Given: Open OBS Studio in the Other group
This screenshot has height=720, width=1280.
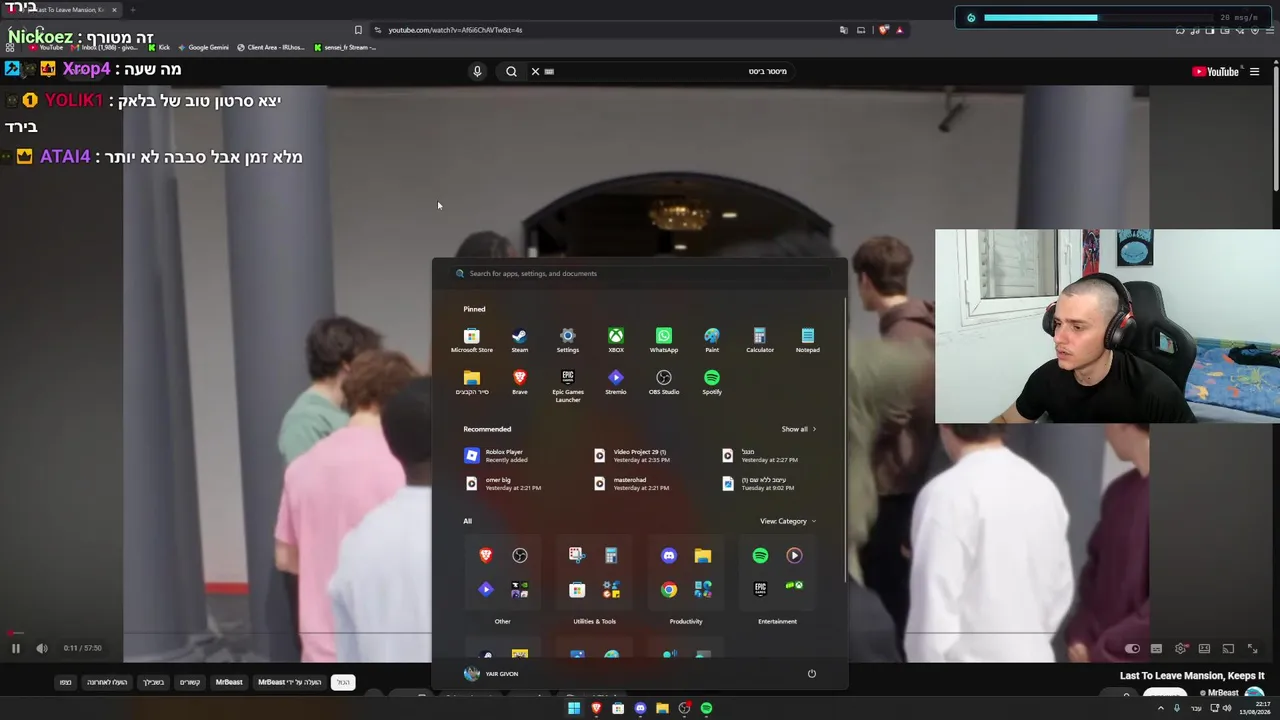Looking at the screenshot, I should click(x=520, y=555).
